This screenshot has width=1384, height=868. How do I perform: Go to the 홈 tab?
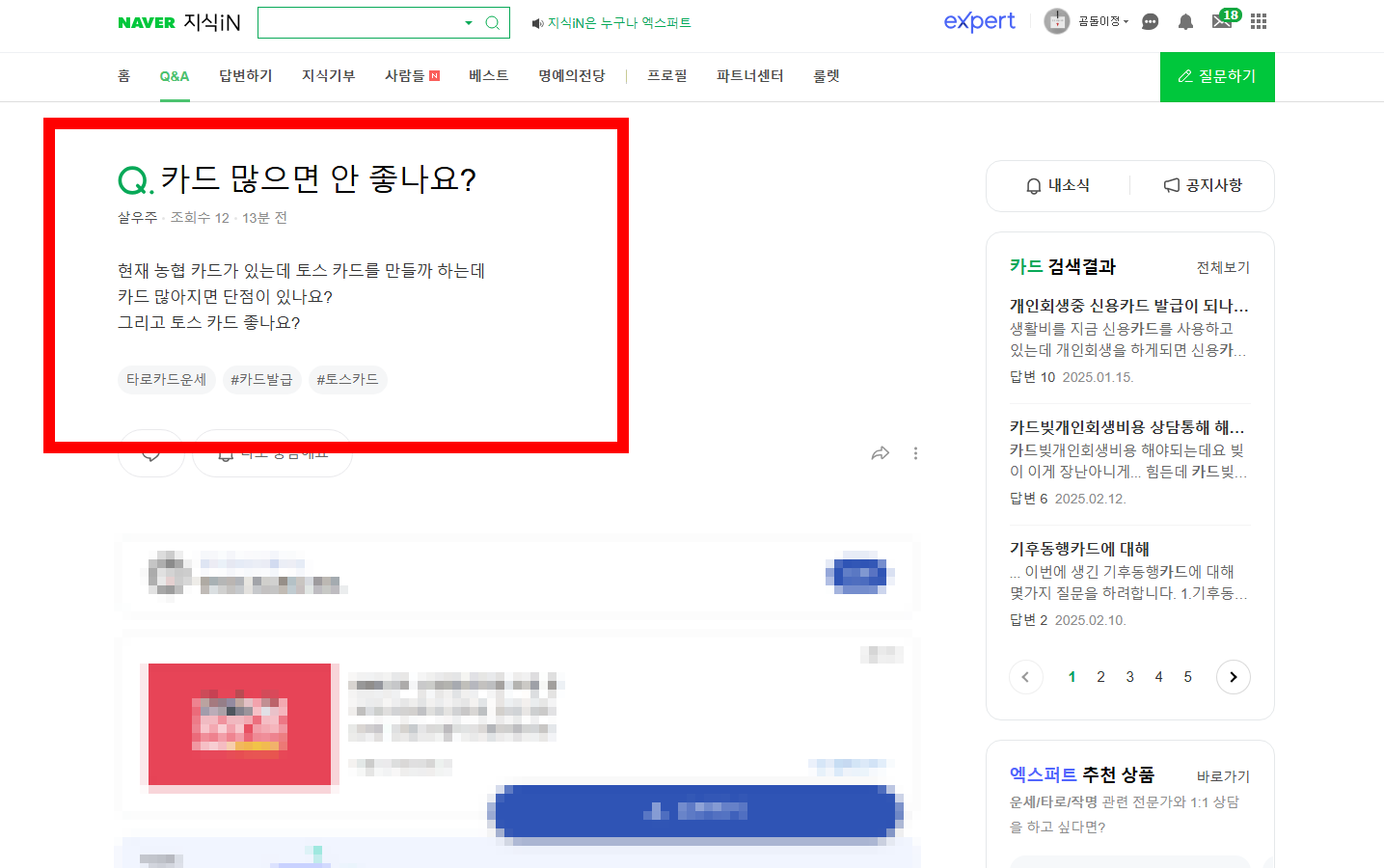[x=123, y=76]
